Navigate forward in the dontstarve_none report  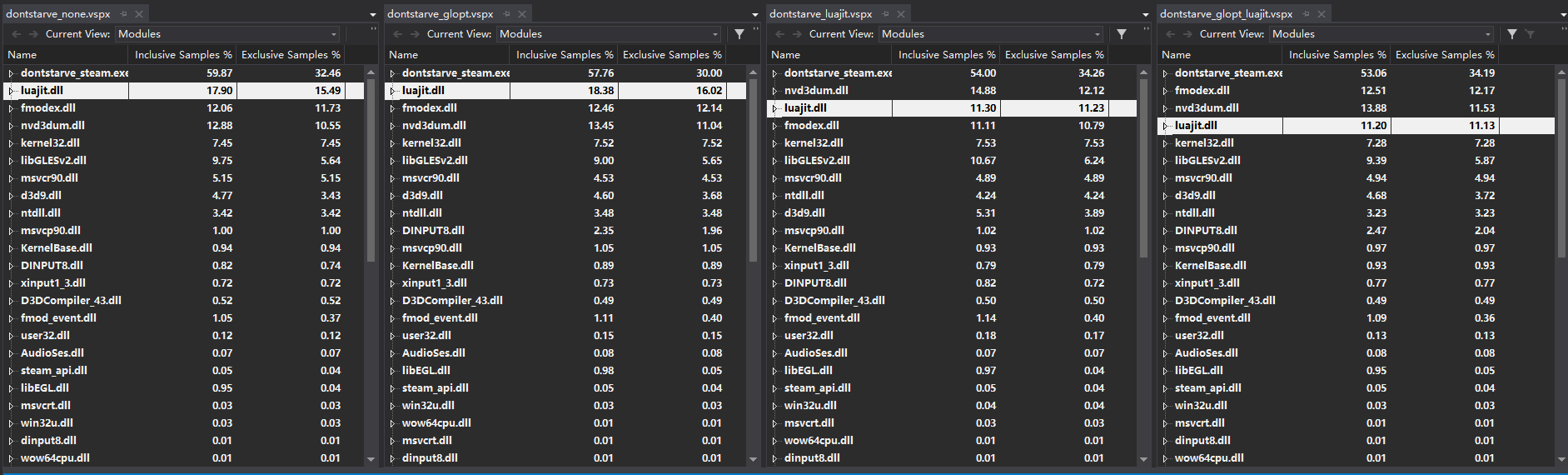click(33, 34)
